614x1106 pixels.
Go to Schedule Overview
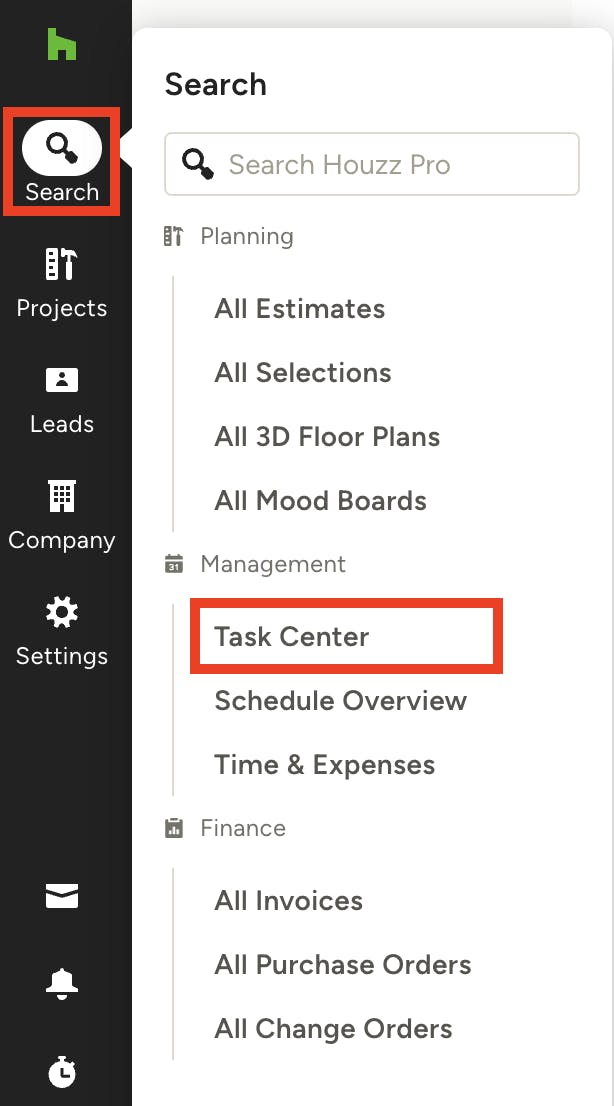341,701
